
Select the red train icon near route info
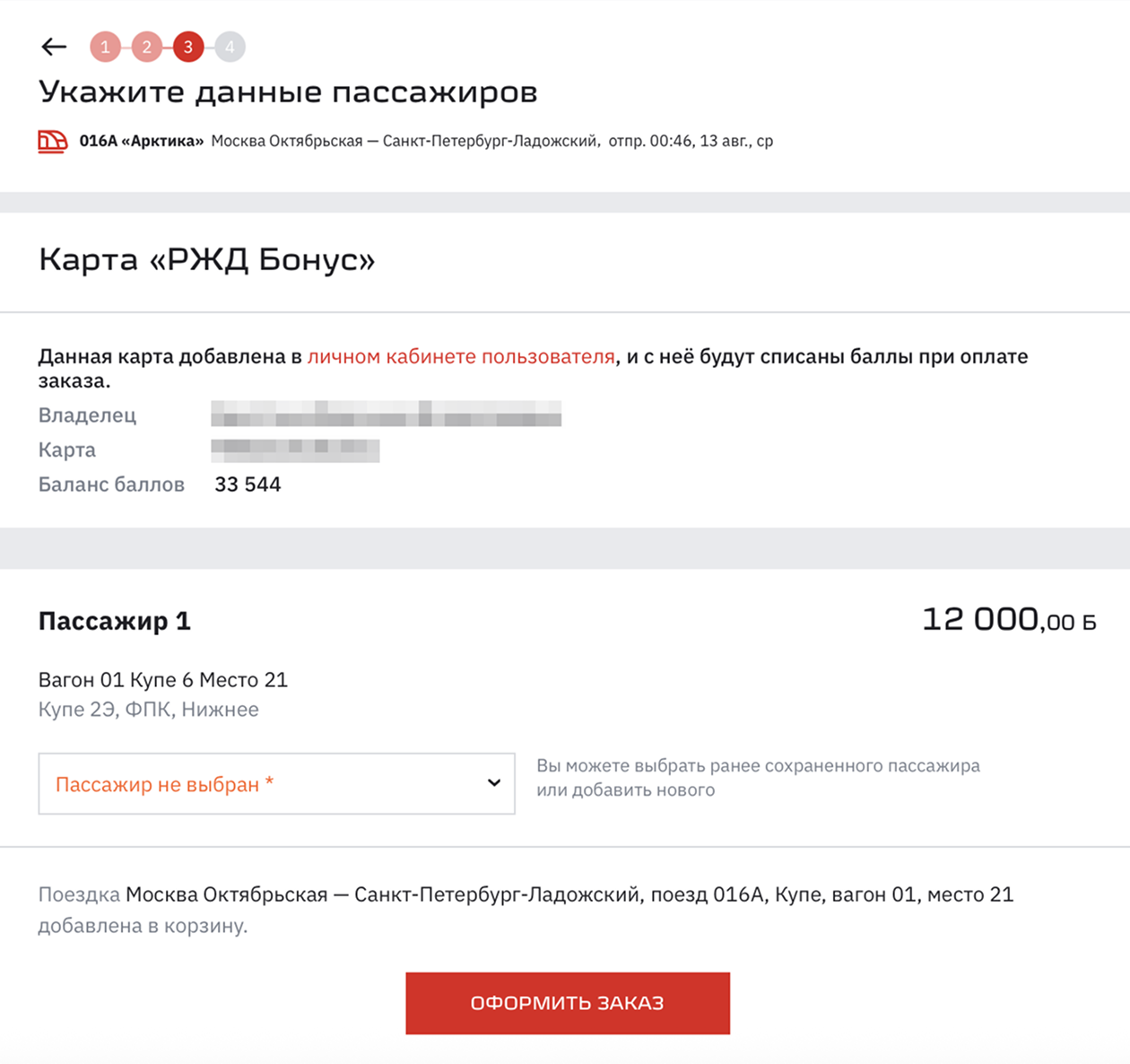pos(53,141)
